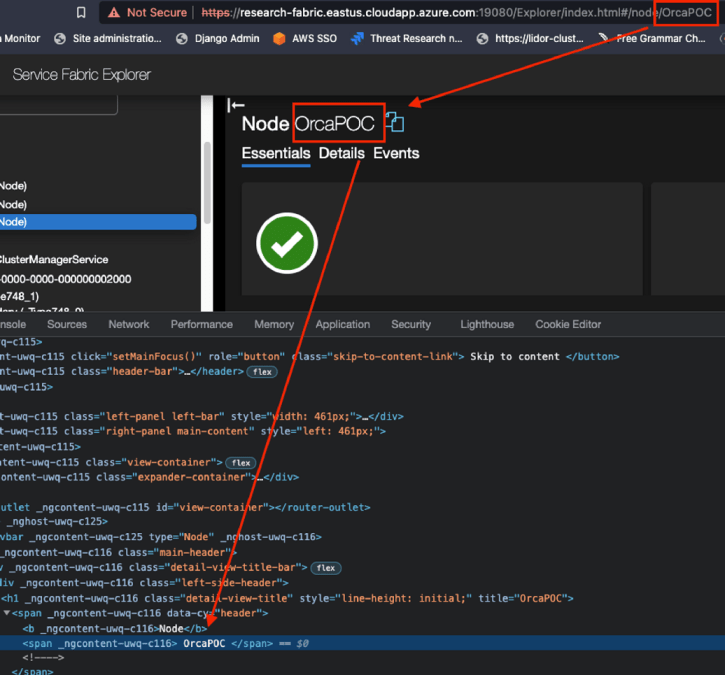Image resolution: width=725 pixels, height=675 pixels.
Task: Click the Service Fabric Explorer title
Action: tap(81, 74)
